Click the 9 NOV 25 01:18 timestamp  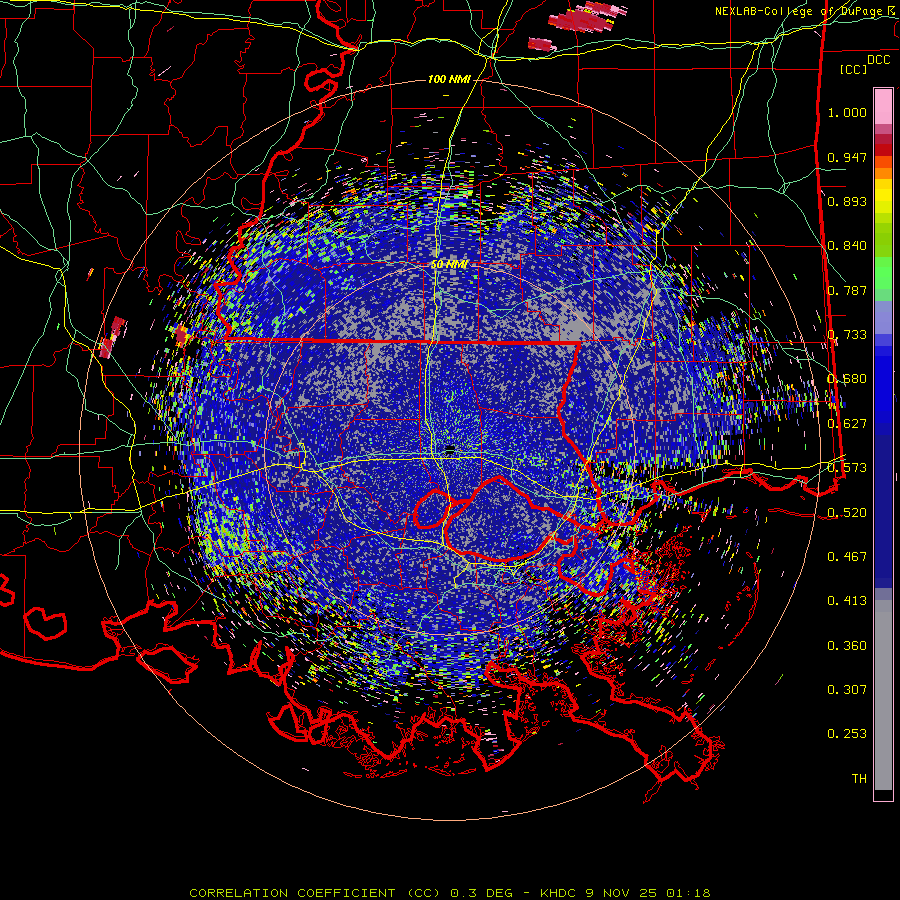click(x=648, y=893)
